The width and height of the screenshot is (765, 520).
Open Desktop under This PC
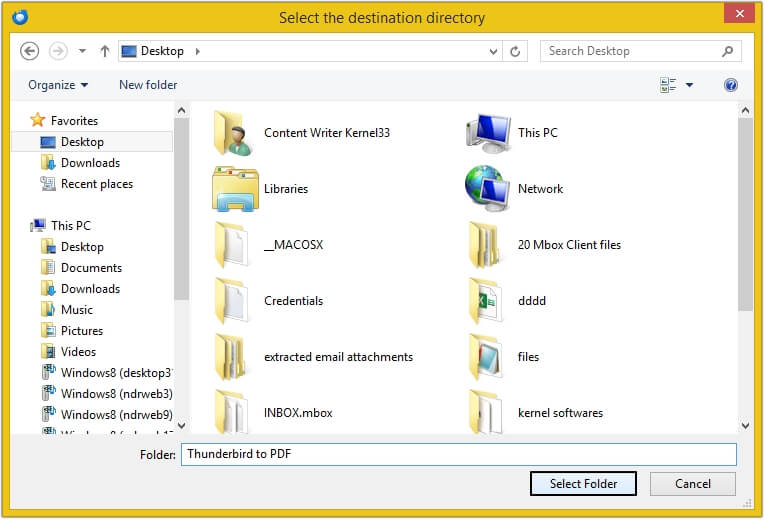pos(82,247)
